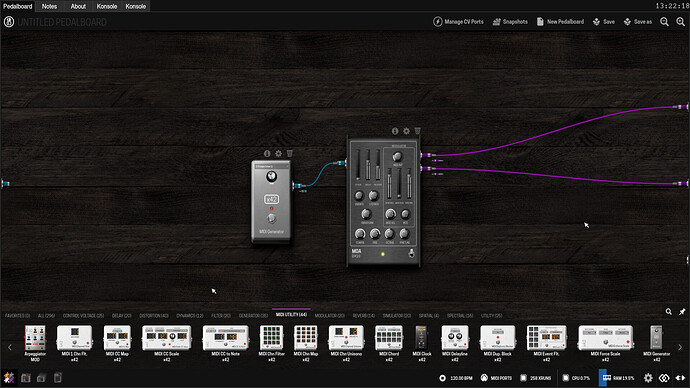The image size is (690, 388).
Task: Click the CPU usage indicator in status bar
Action: (576, 378)
